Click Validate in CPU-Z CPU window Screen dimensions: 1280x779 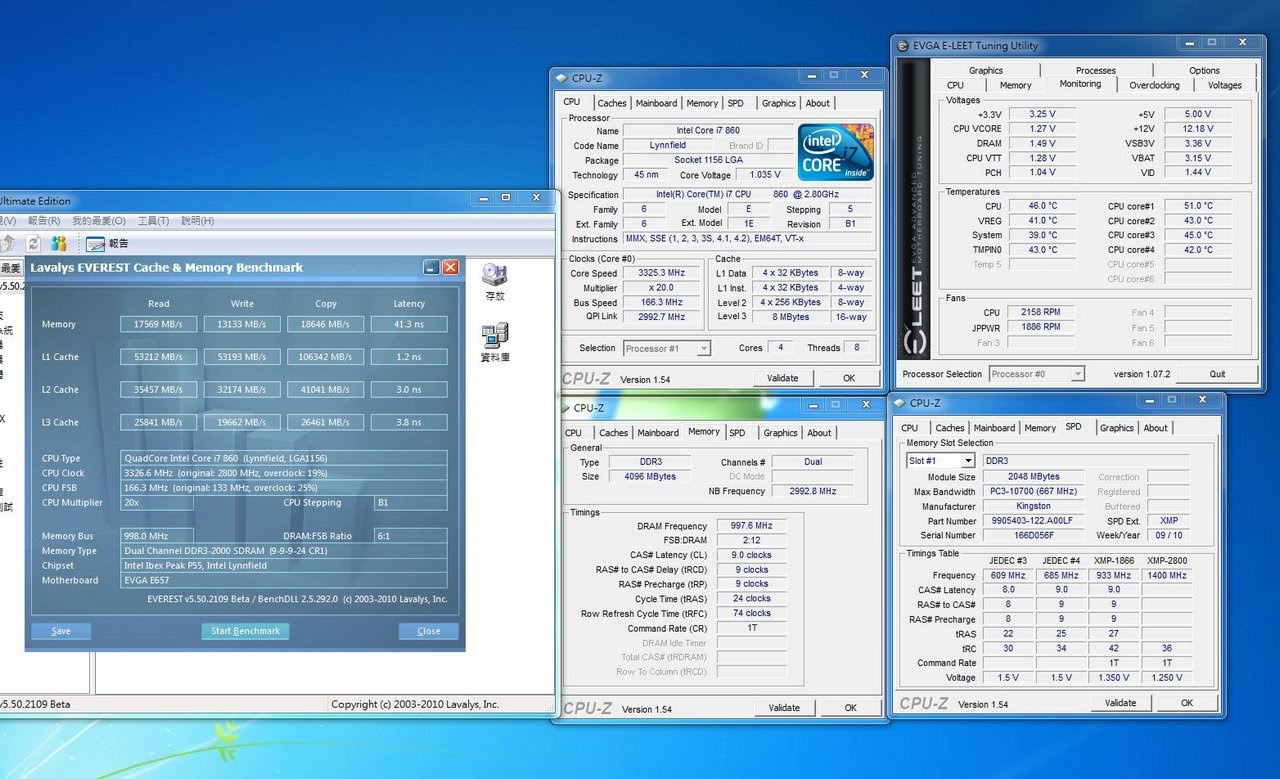[783, 378]
